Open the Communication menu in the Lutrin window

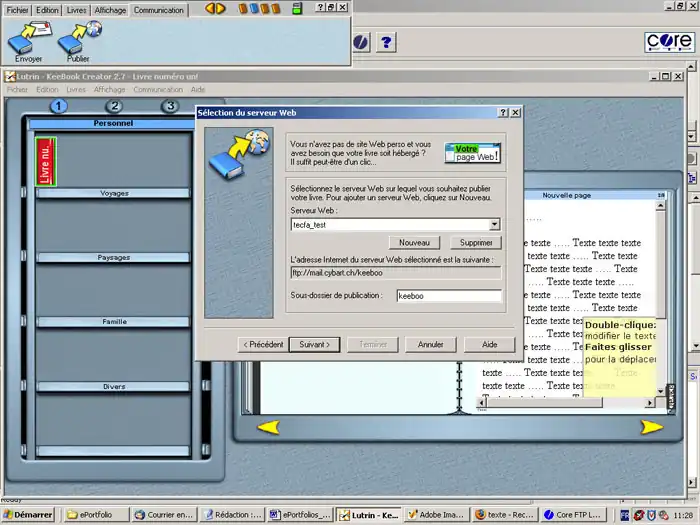point(158,89)
